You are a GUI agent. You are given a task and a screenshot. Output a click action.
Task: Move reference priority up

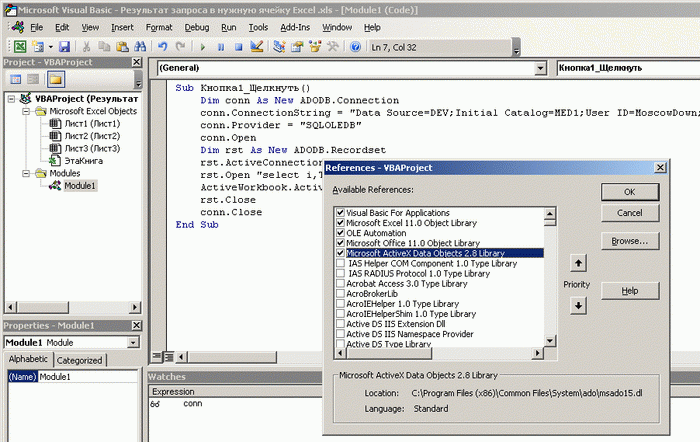(578, 263)
